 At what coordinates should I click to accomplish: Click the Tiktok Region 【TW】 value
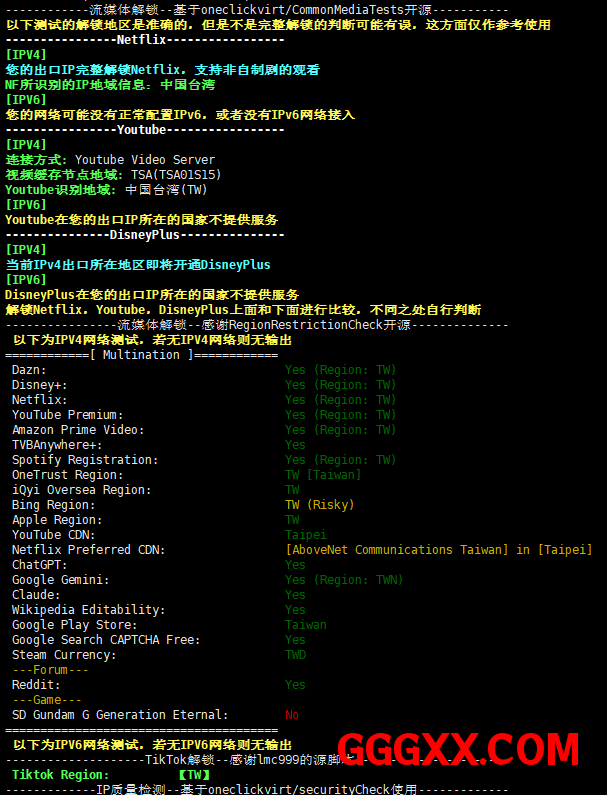pos(193,775)
